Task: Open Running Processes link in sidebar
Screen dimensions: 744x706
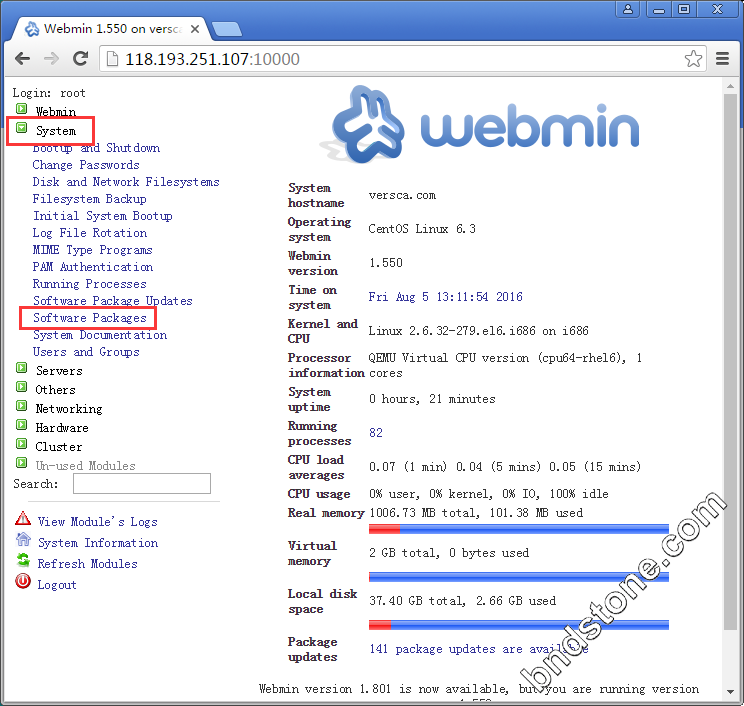Action: tap(90, 284)
